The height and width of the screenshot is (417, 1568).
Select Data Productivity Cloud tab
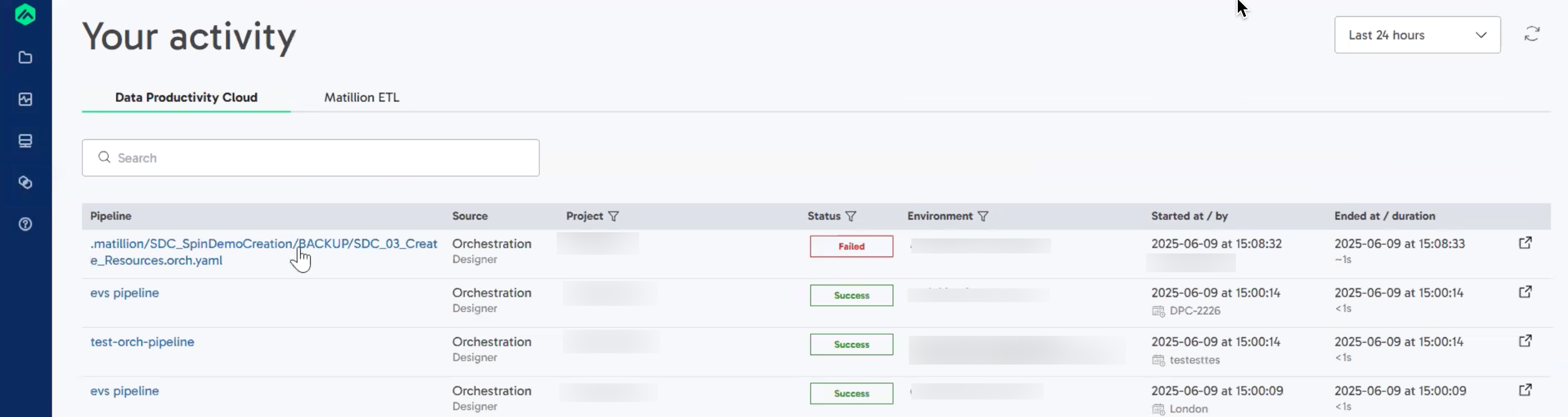186,97
